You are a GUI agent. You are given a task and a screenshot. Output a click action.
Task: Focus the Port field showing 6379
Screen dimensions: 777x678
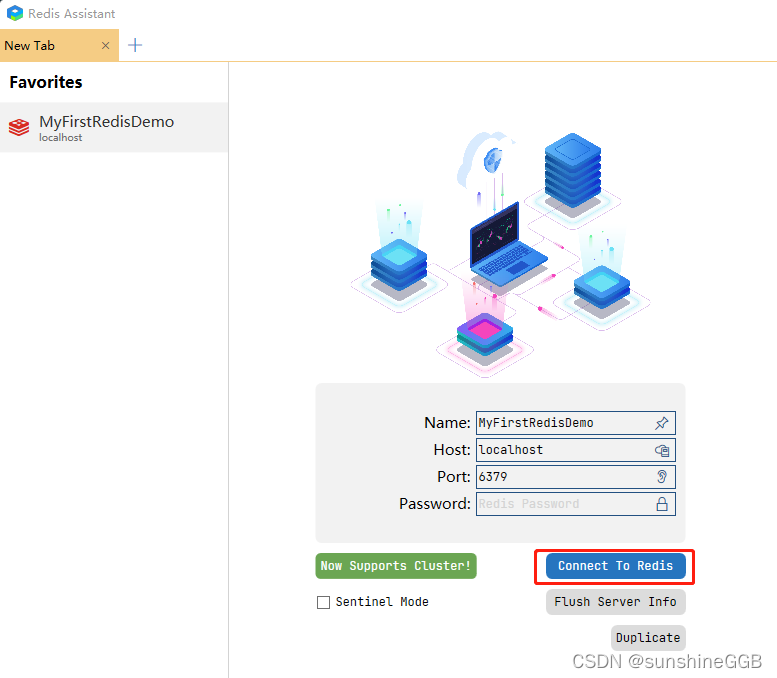pyautogui.click(x=575, y=477)
